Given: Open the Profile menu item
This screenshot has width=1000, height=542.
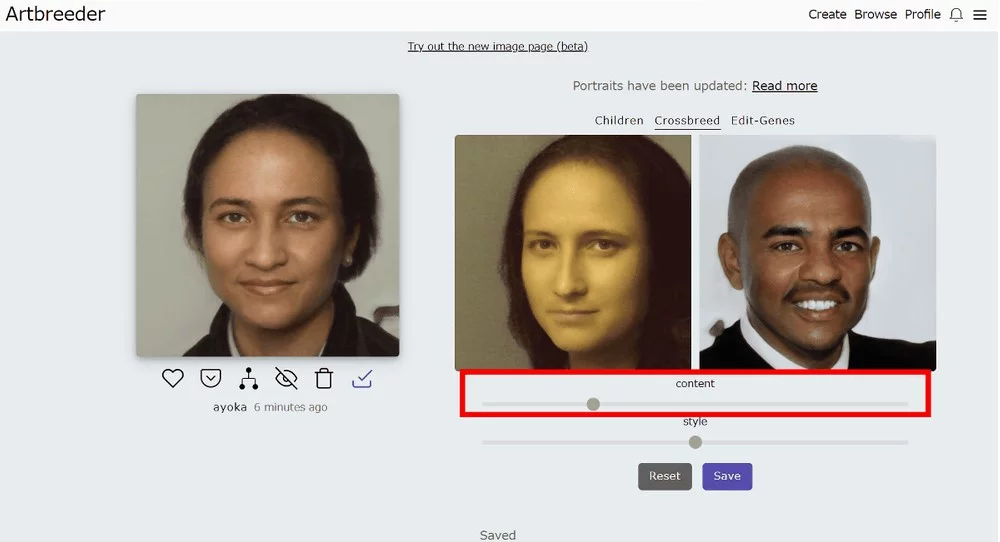Looking at the screenshot, I should 923,14.
